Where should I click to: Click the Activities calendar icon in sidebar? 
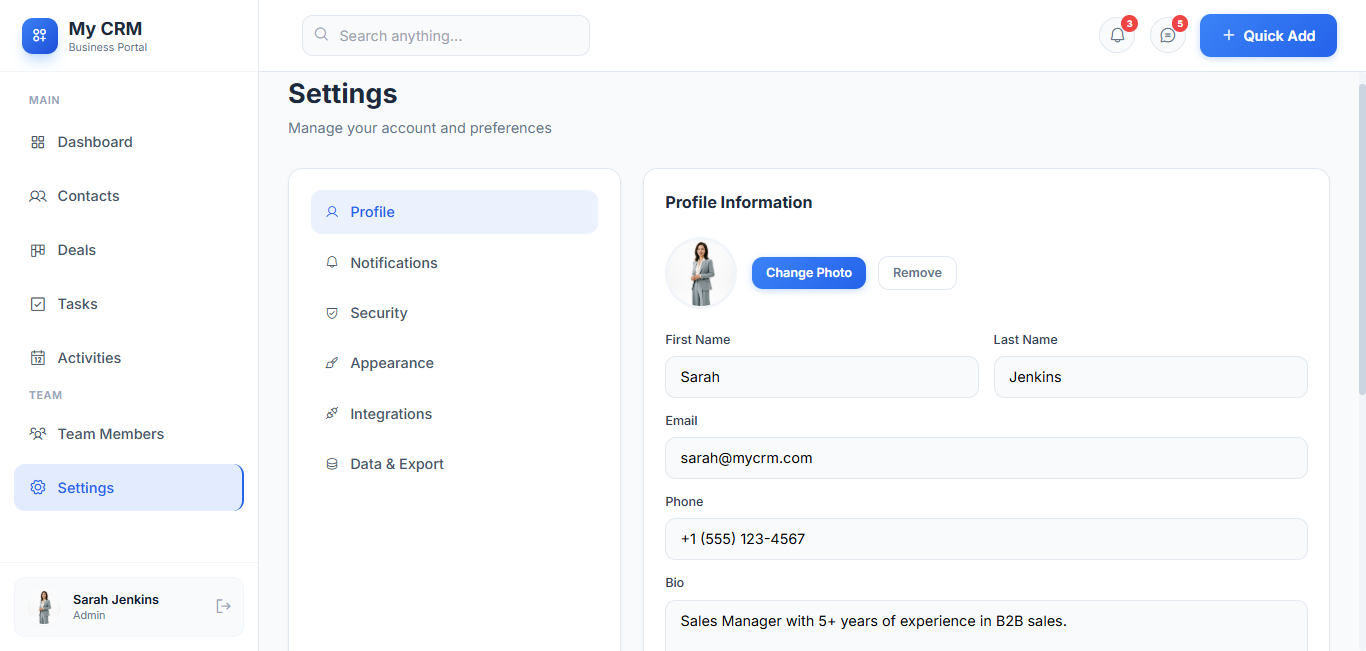tap(38, 358)
